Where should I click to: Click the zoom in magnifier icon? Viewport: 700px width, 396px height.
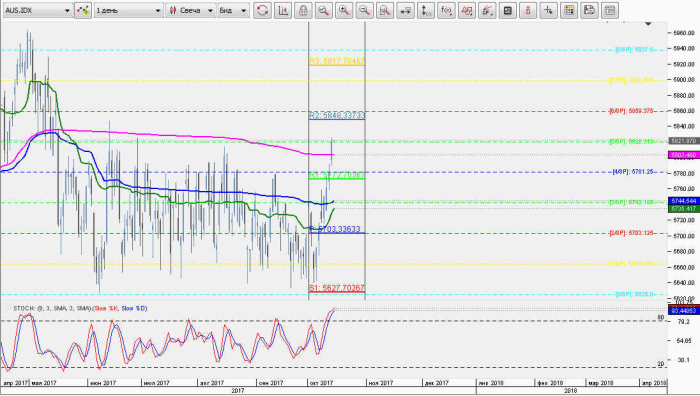tap(344, 10)
